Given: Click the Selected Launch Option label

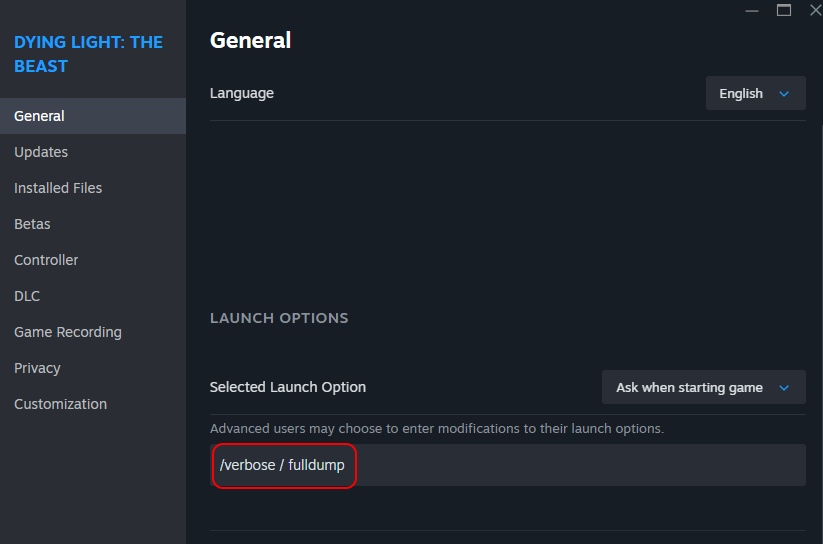Looking at the screenshot, I should (x=288, y=387).
